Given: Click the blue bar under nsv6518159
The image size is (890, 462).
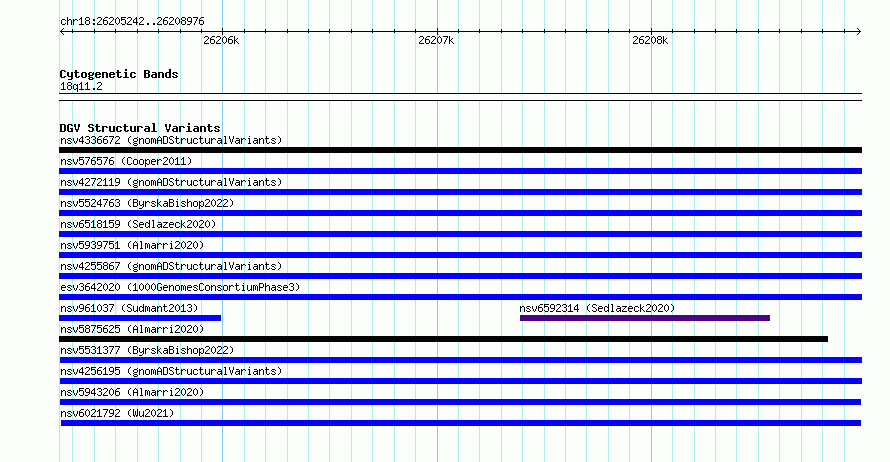Looking at the screenshot, I should pyautogui.click(x=460, y=234).
